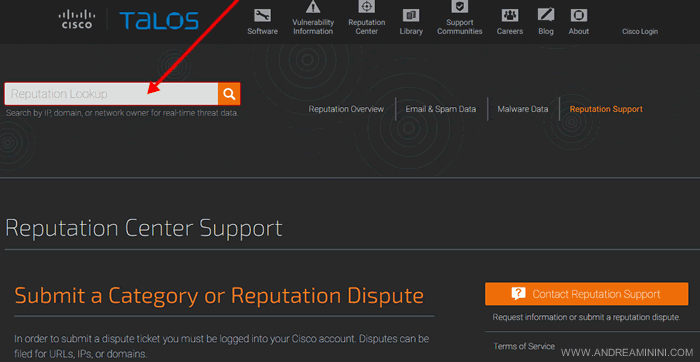Click the Support Communities shield icon
Viewport: 700px width, 362px height.
[459, 7]
